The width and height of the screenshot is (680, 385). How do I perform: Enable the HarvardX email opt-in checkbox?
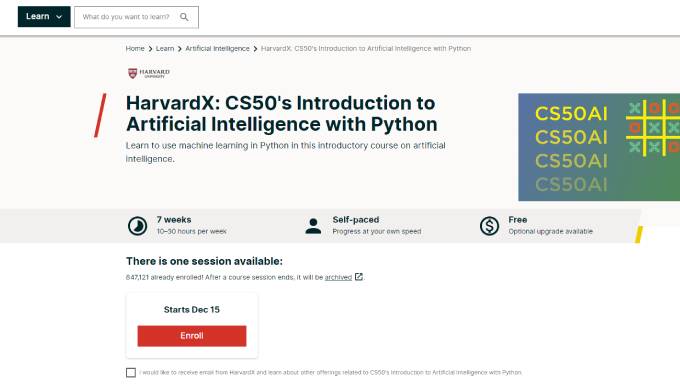point(131,372)
